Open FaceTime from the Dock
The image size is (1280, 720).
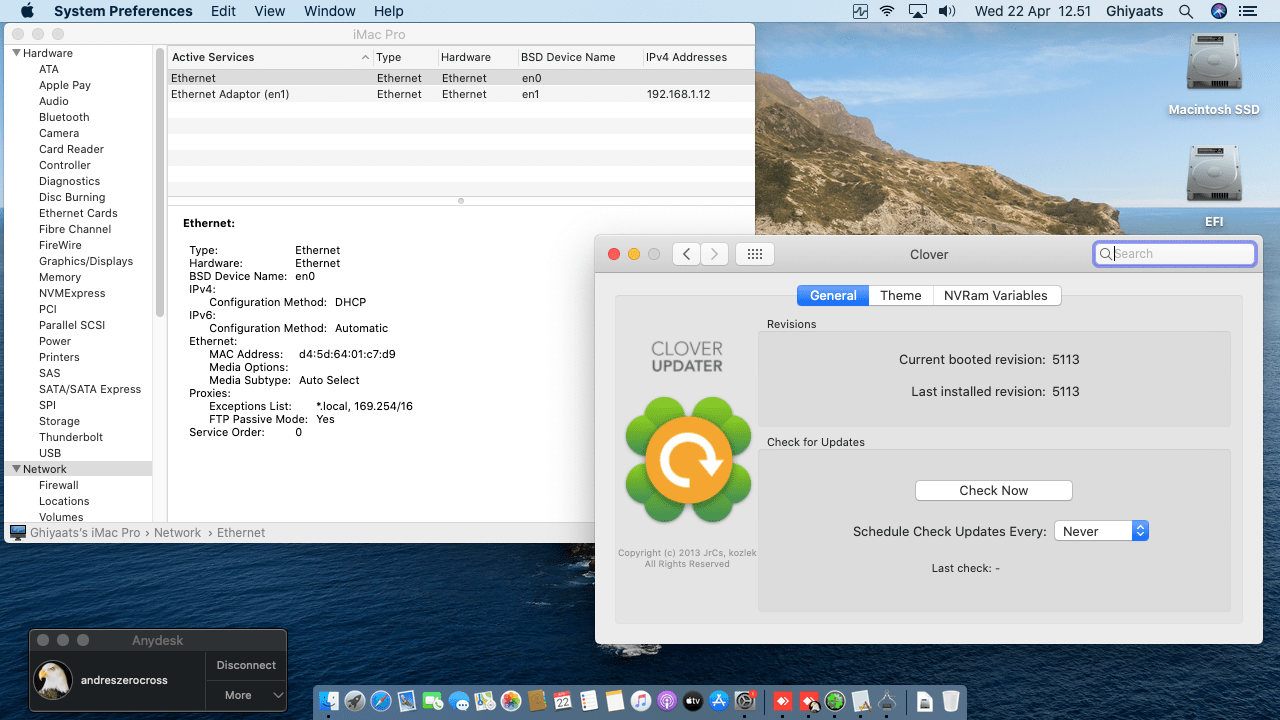[x=433, y=702]
